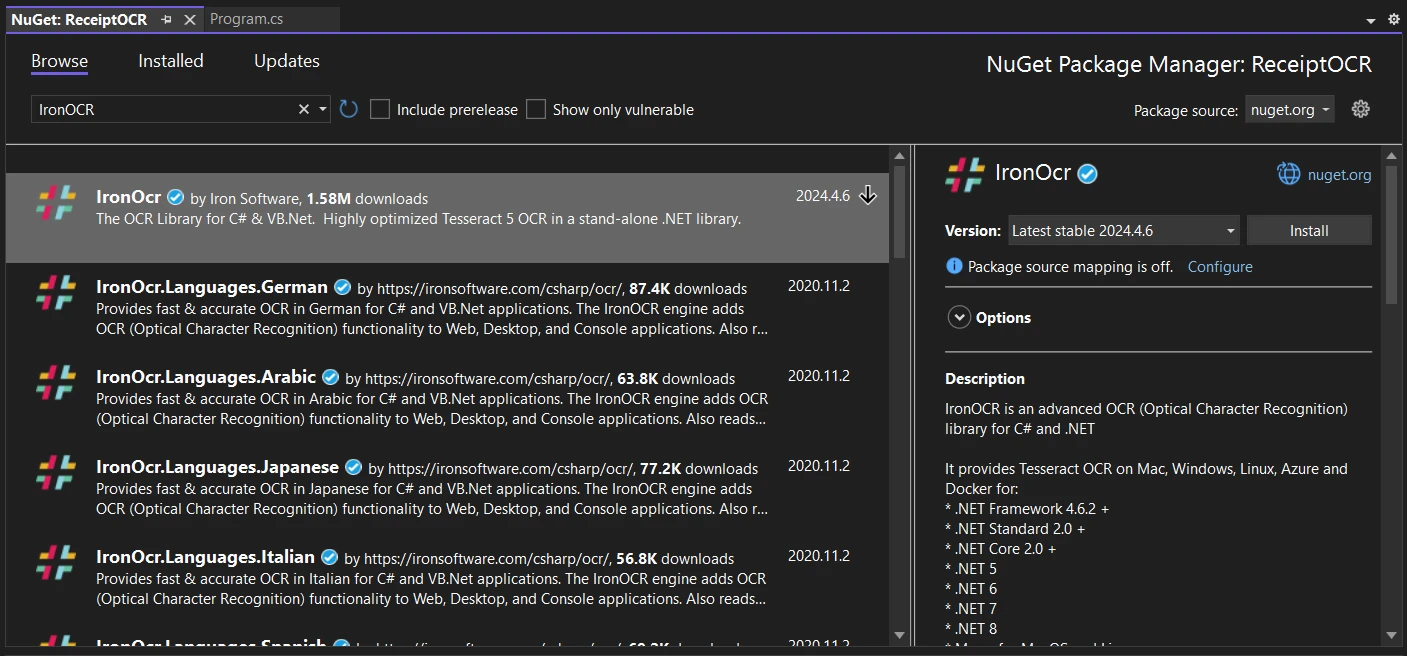This screenshot has width=1407, height=656.
Task: Select the IronOcr.Languages.Italian package title
Action: coord(205,557)
